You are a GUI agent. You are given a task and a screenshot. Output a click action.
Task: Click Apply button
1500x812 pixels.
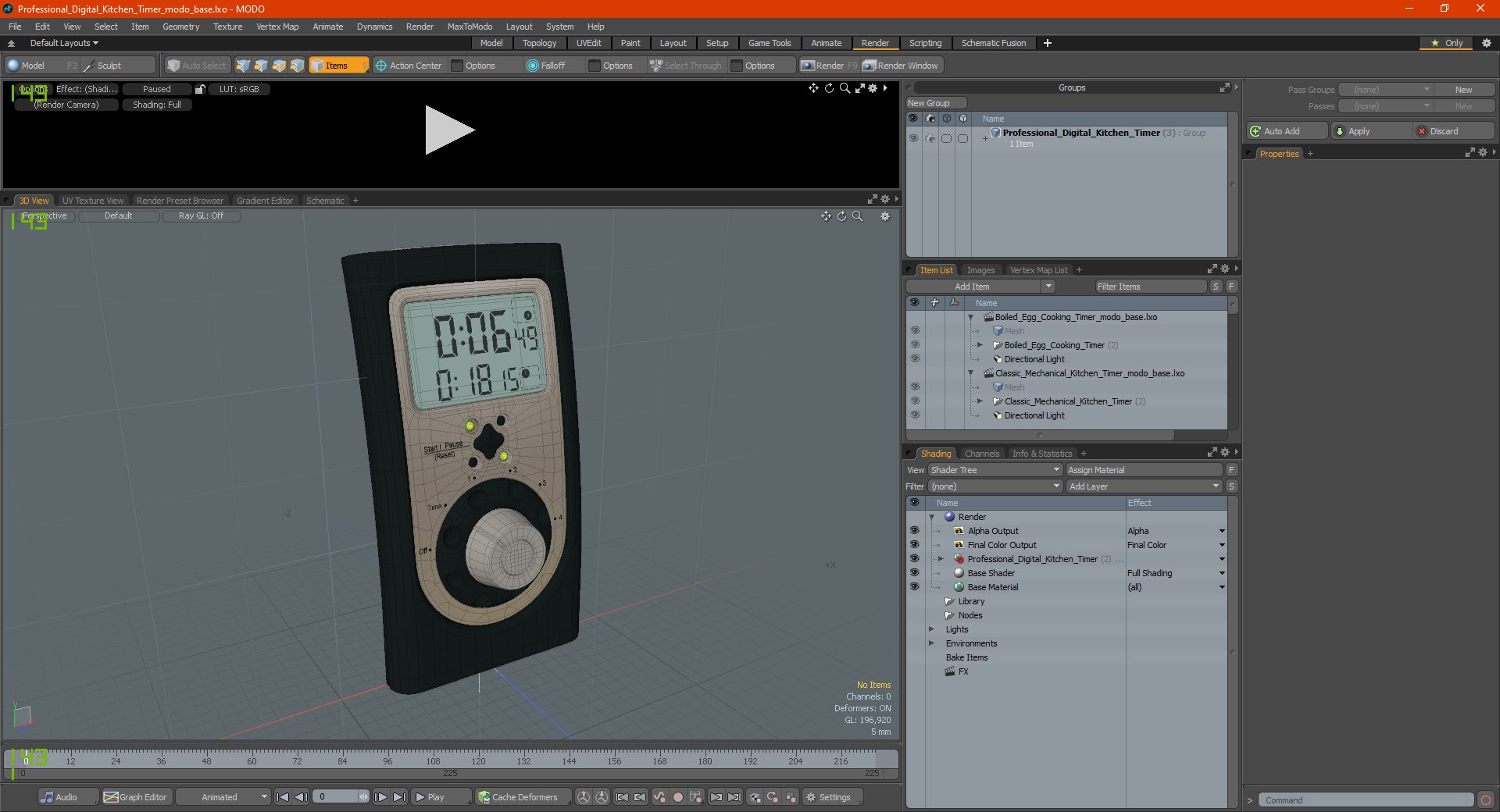(1371, 131)
